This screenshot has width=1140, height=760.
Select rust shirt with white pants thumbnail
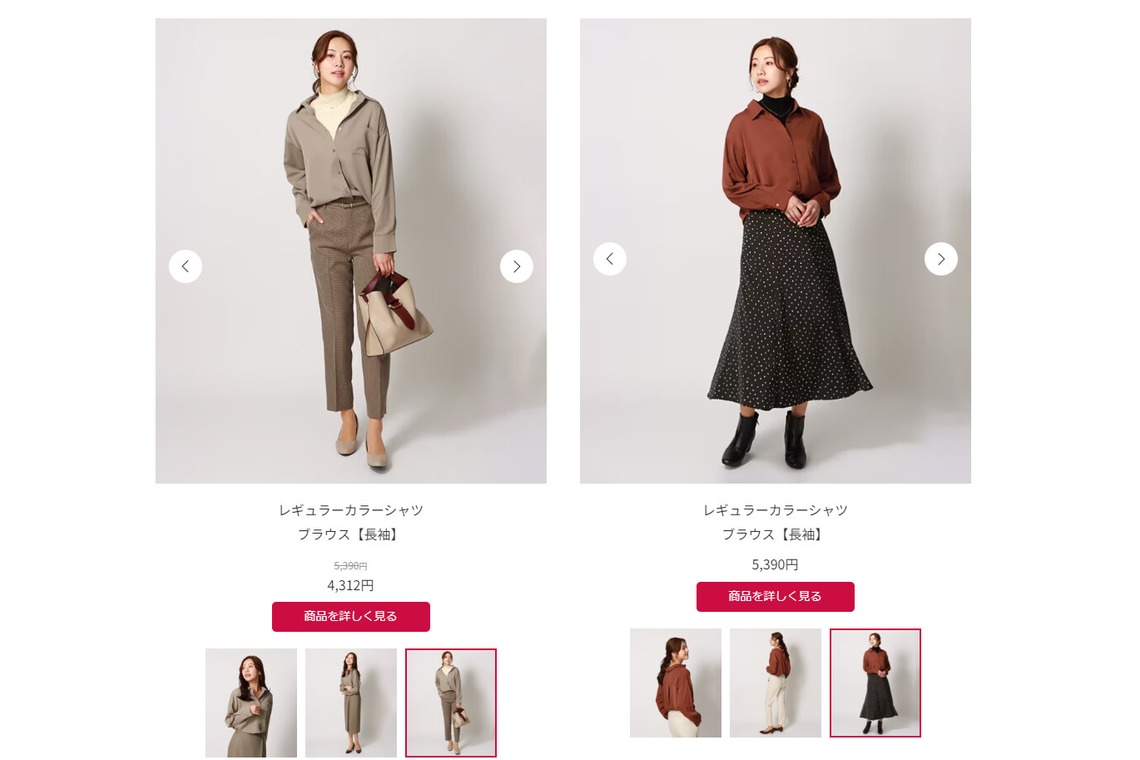[x=775, y=683]
